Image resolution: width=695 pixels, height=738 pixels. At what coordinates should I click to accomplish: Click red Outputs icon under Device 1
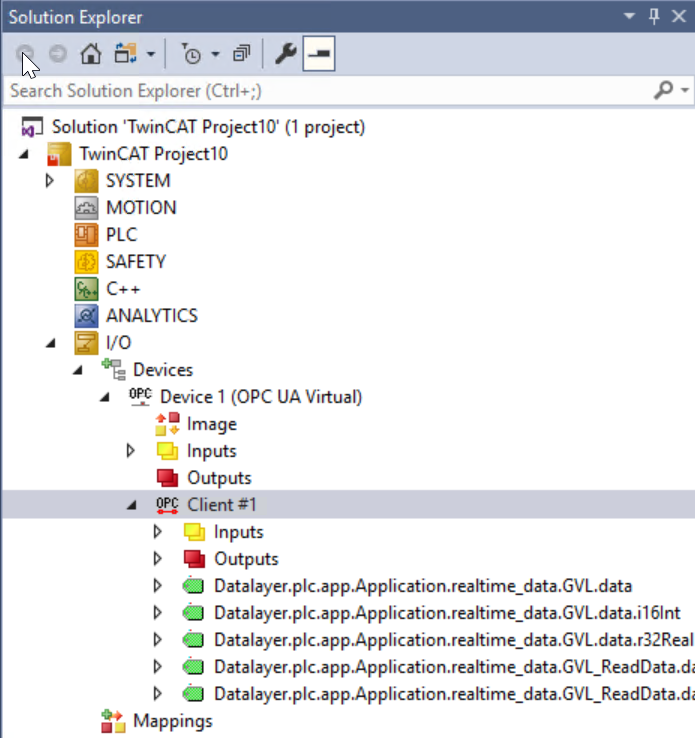coord(167,478)
